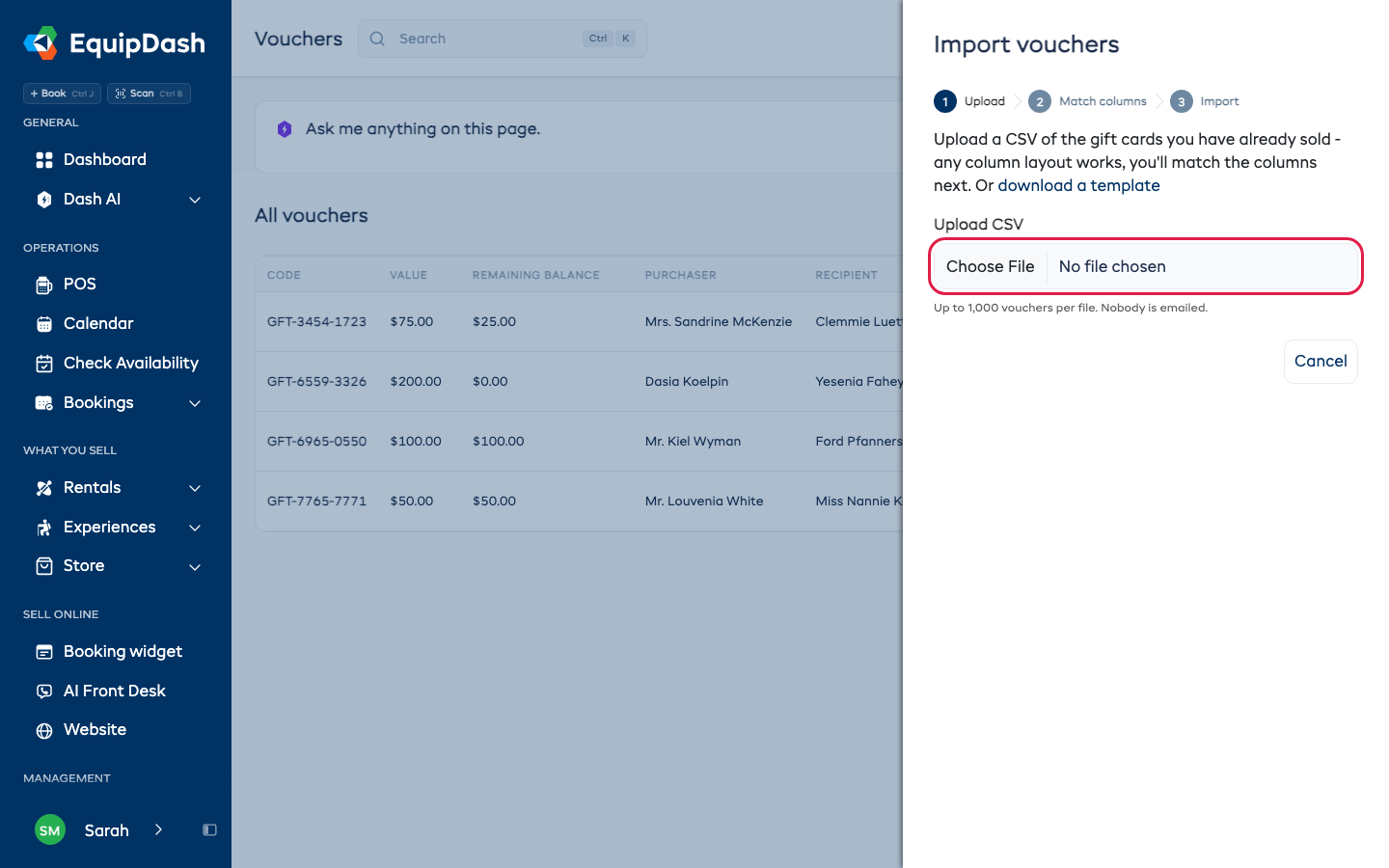Click the Ask me anything prompt box
The height and width of the screenshot is (868, 1389).
tap(579, 137)
